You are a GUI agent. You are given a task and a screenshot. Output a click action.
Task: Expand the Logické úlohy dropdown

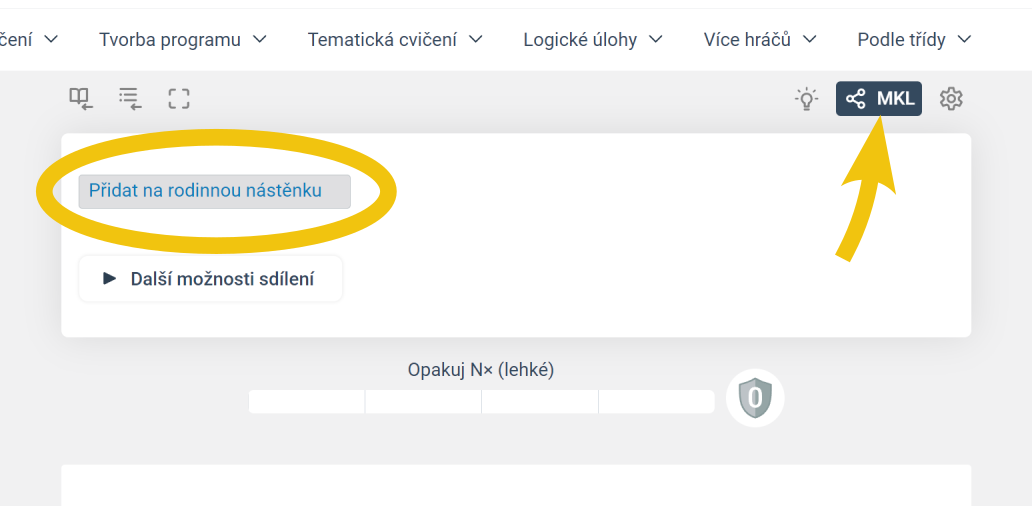tap(593, 40)
